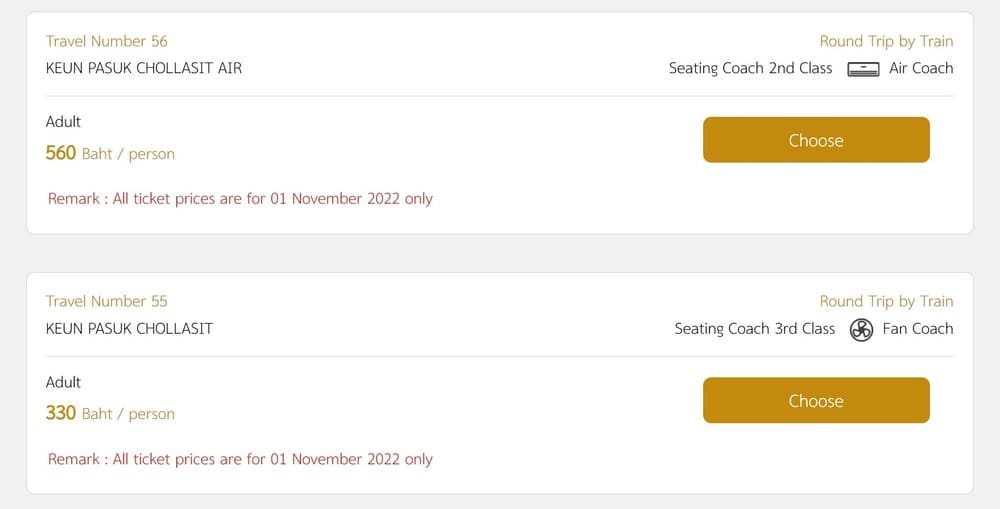The height and width of the screenshot is (509, 1000).
Task: Click the Fan Coach text label
Action: pyautogui.click(x=918, y=328)
